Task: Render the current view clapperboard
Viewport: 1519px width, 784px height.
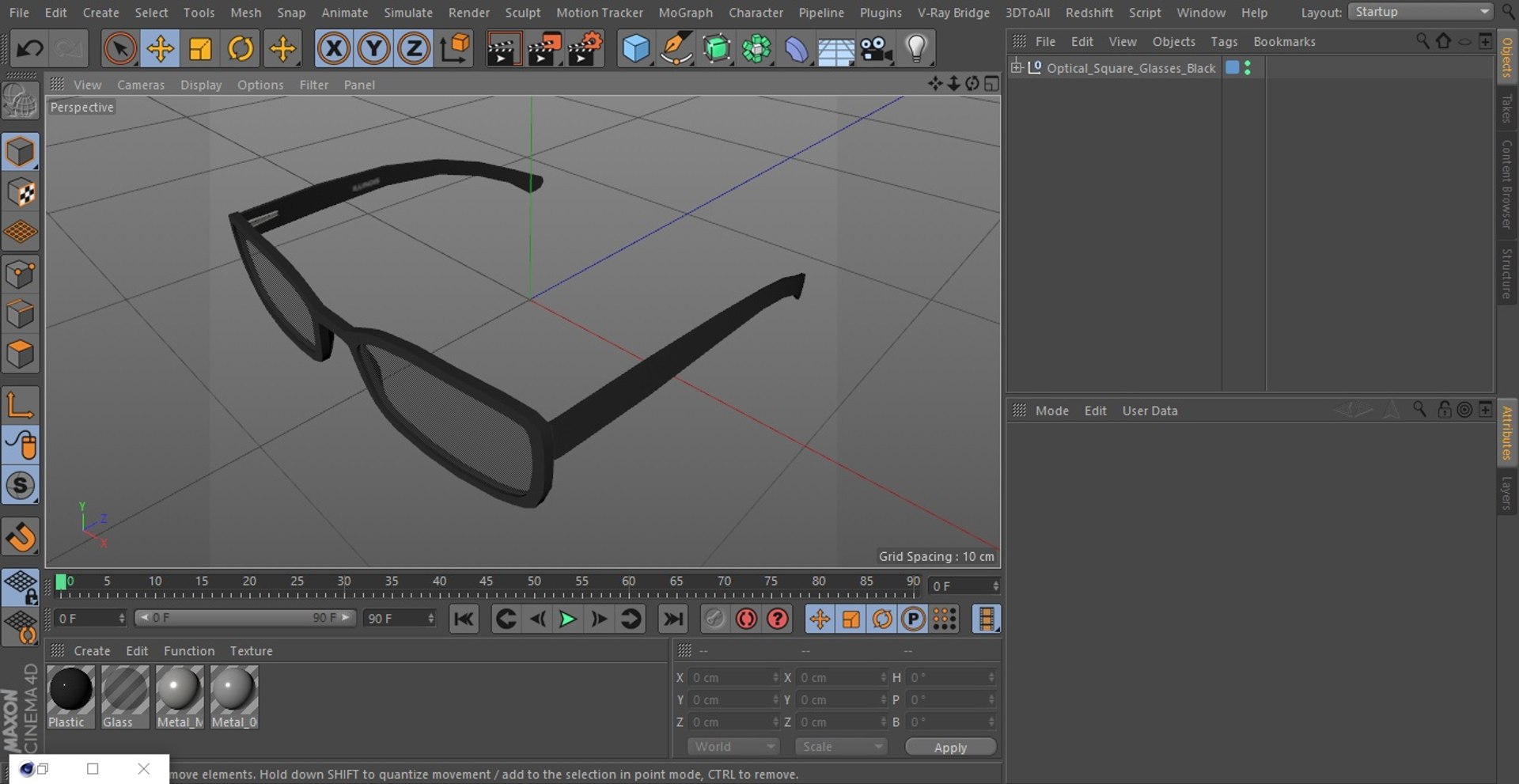Action: coord(503,49)
